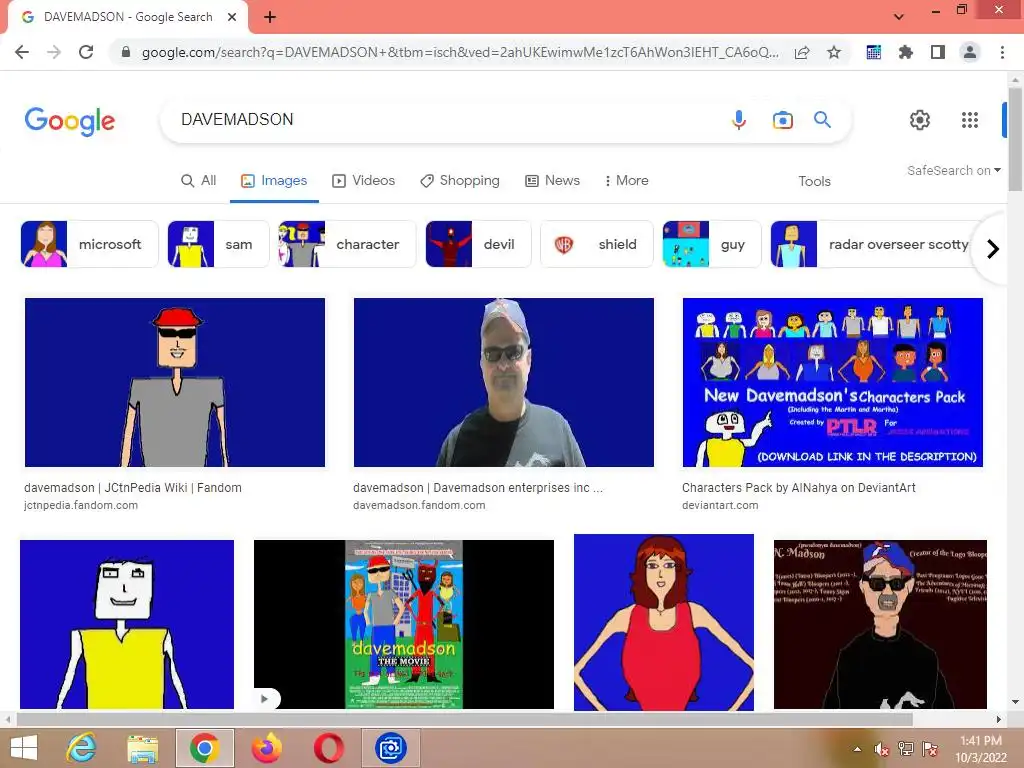1024x768 pixels.
Task: Open Characters Pack by AlNahya DeviantArt link
Action: pyautogui.click(x=799, y=488)
